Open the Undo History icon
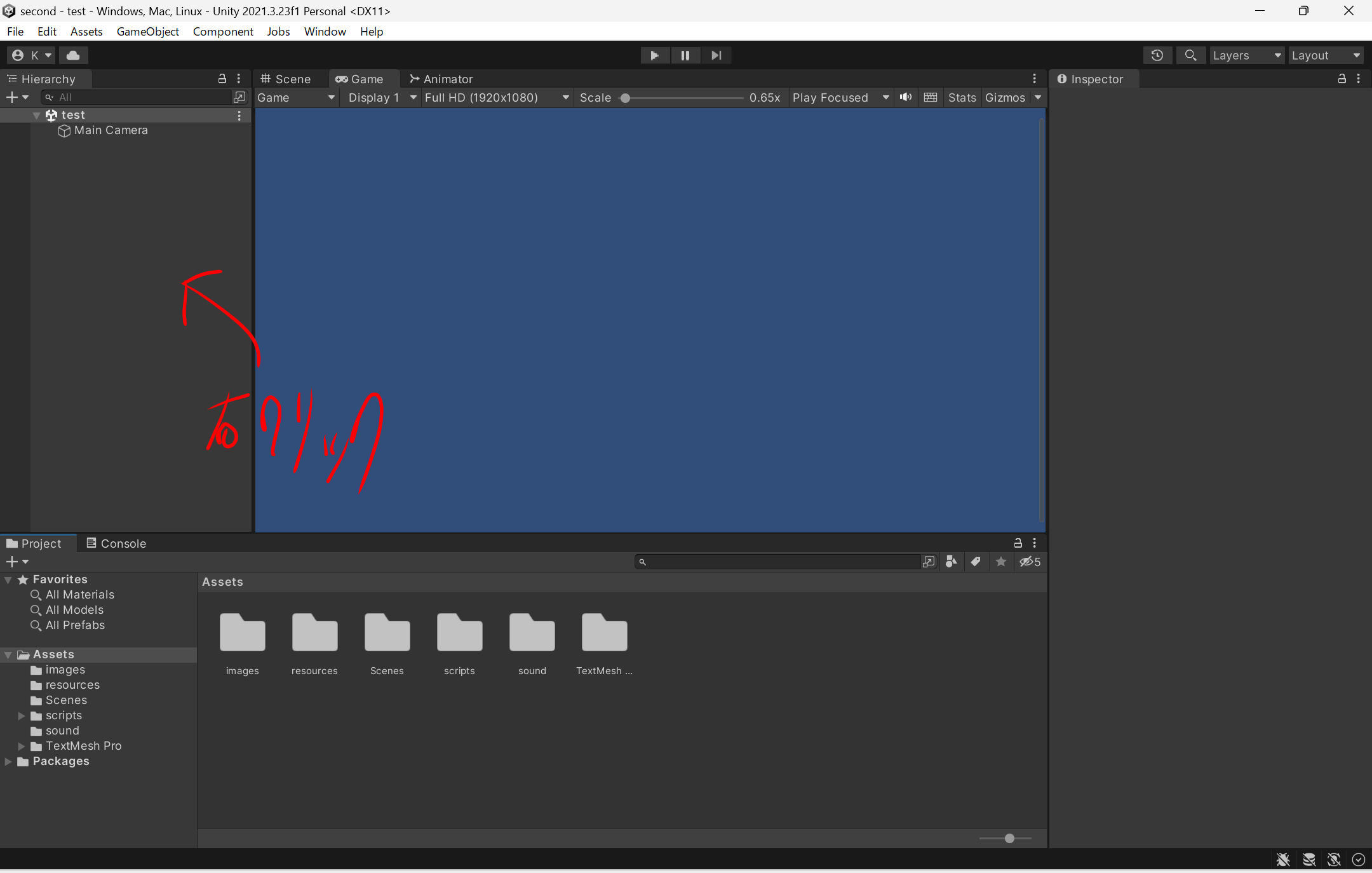This screenshot has height=873, width=1372. pyautogui.click(x=1157, y=55)
